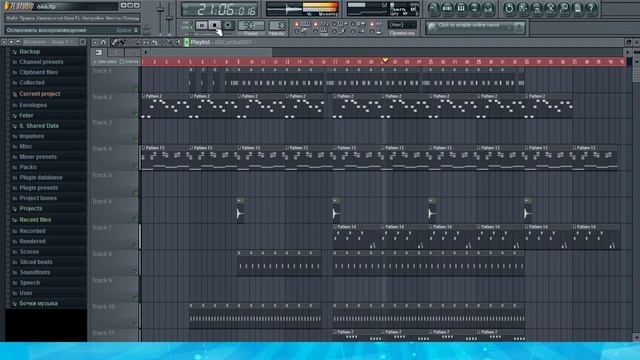Open the Файл menu
Screen dimensions: 640x360
[12, 18]
